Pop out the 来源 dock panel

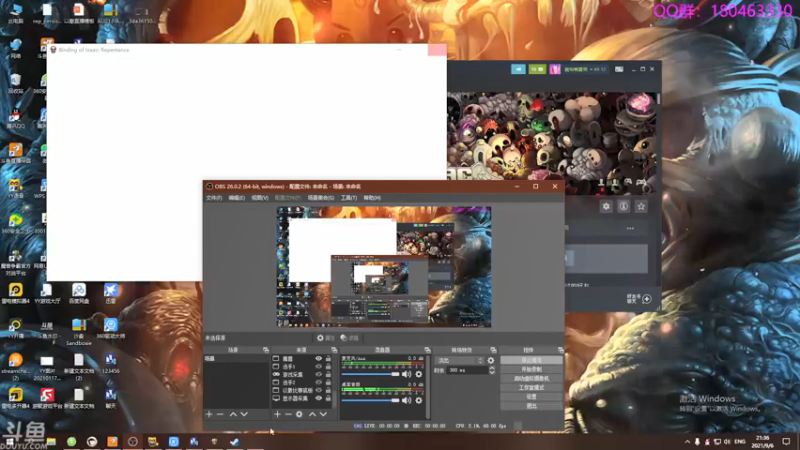coord(334,350)
